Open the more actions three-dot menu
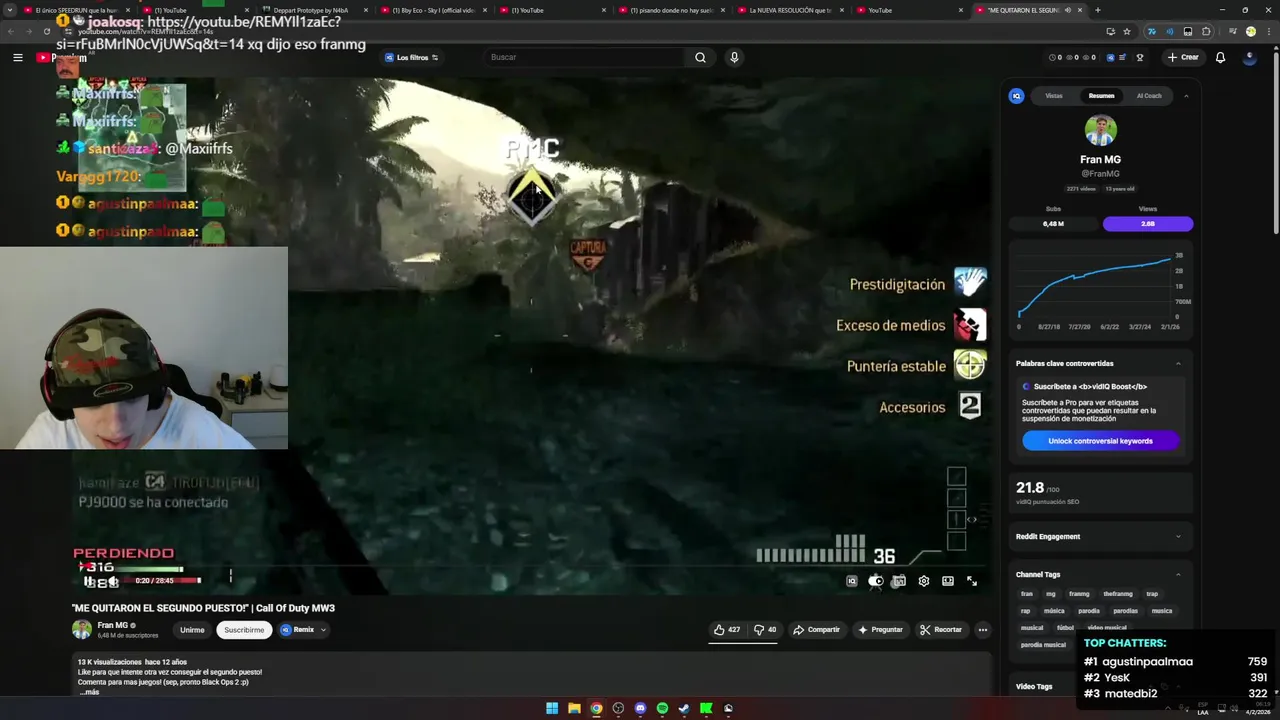The width and height of the screenshot is (1280, 720). (x=983, y=630)
